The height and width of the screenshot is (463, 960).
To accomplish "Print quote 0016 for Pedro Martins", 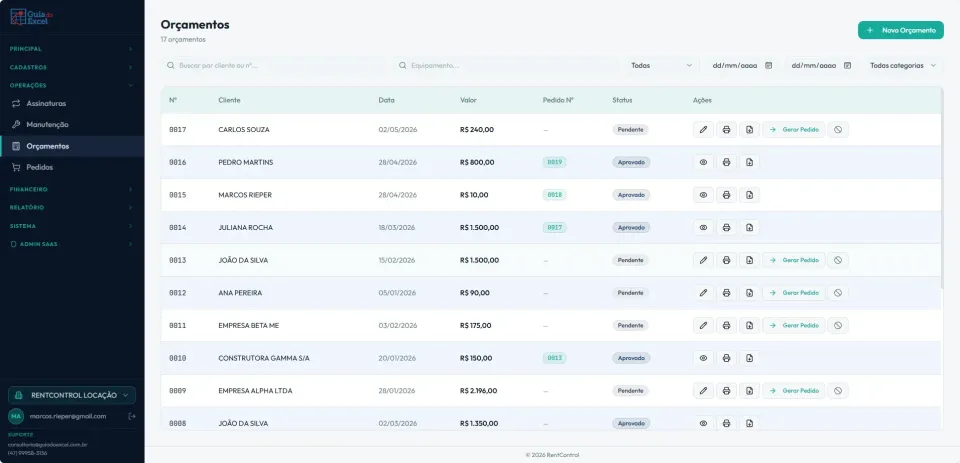I will [726, 162].
